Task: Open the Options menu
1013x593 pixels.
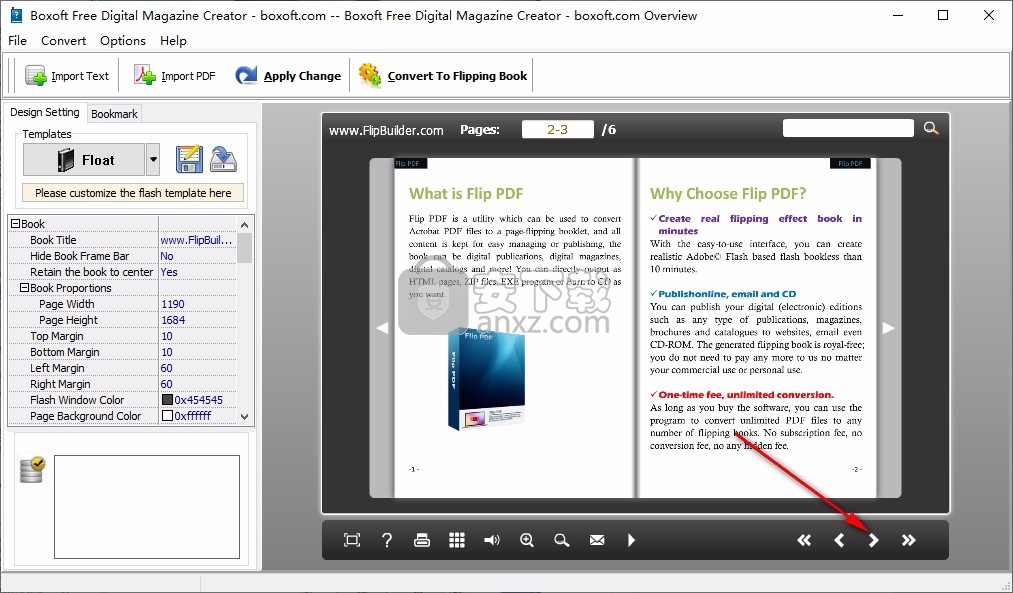Action: (123, 41)
